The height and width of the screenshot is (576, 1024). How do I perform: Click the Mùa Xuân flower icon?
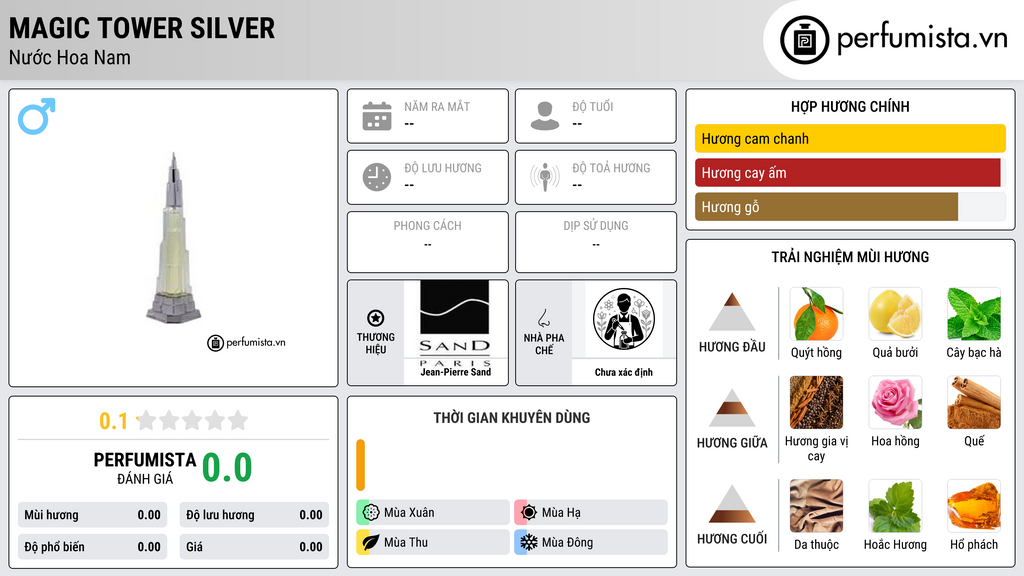coord(370,512)
